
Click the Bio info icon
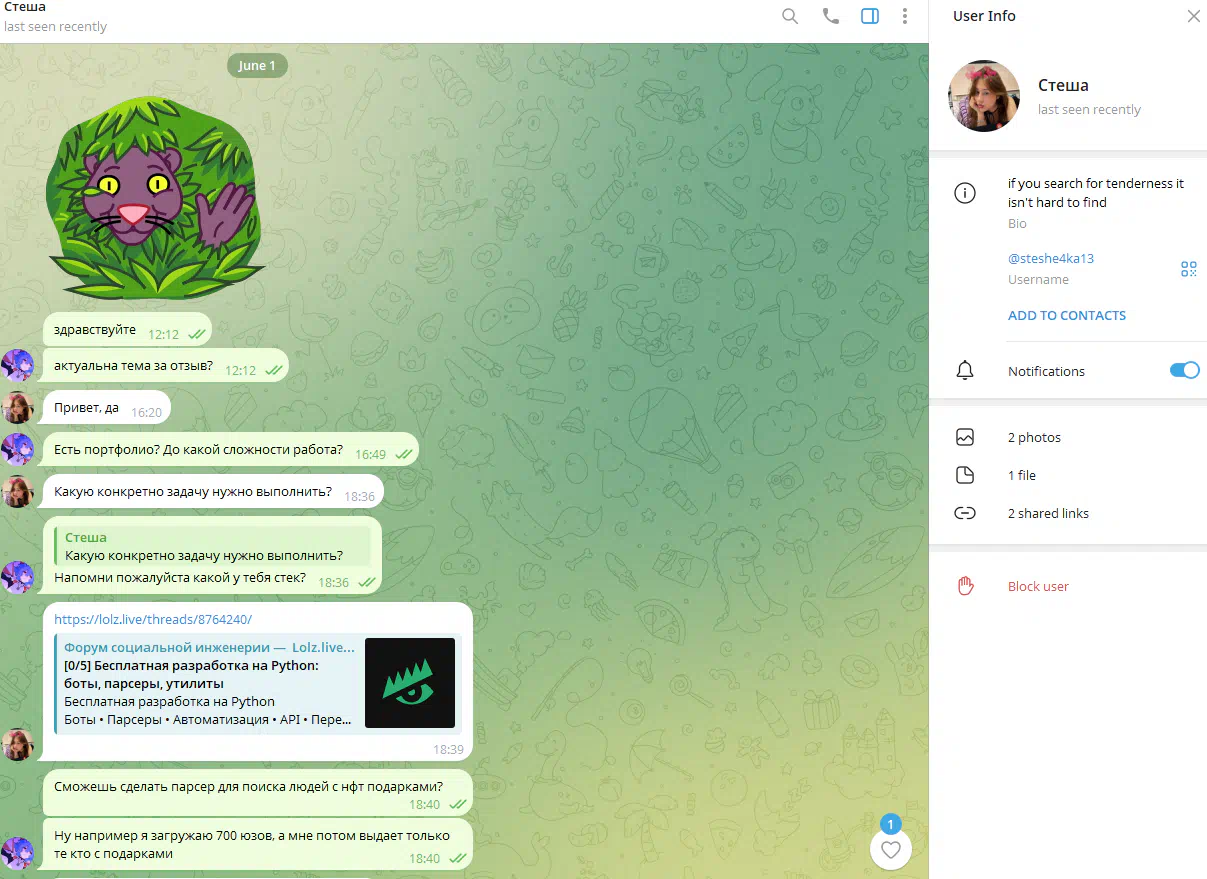tap(965, 193)
